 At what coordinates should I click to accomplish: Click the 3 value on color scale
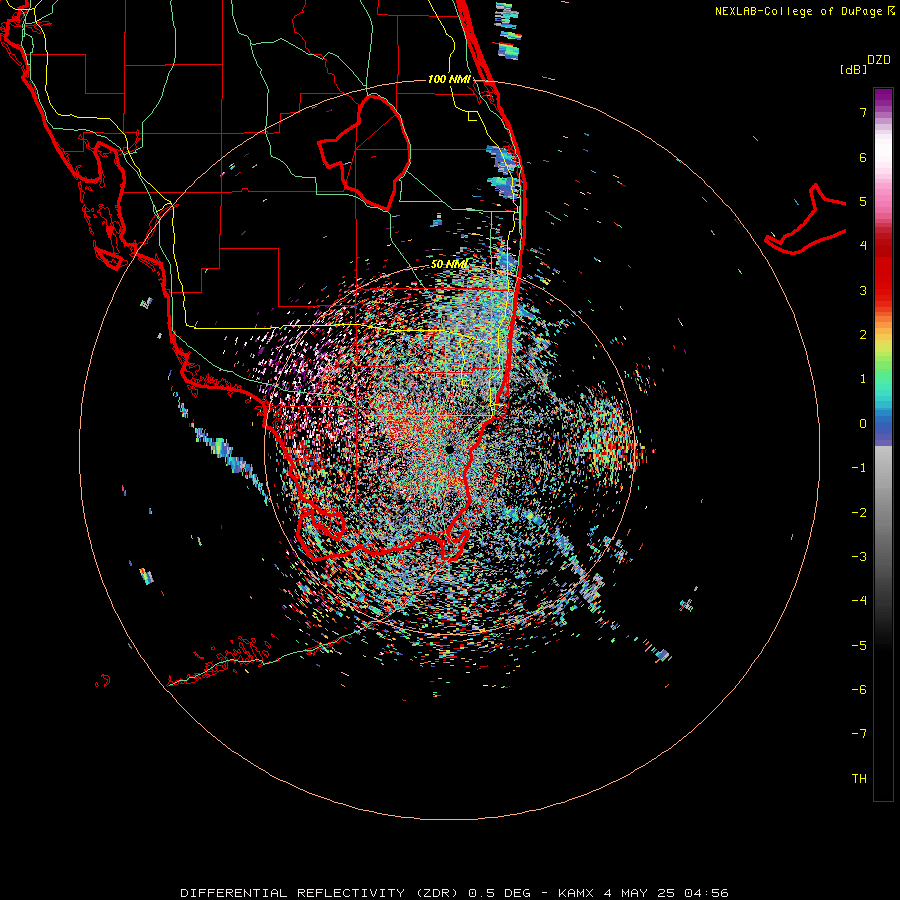[863, 290]
